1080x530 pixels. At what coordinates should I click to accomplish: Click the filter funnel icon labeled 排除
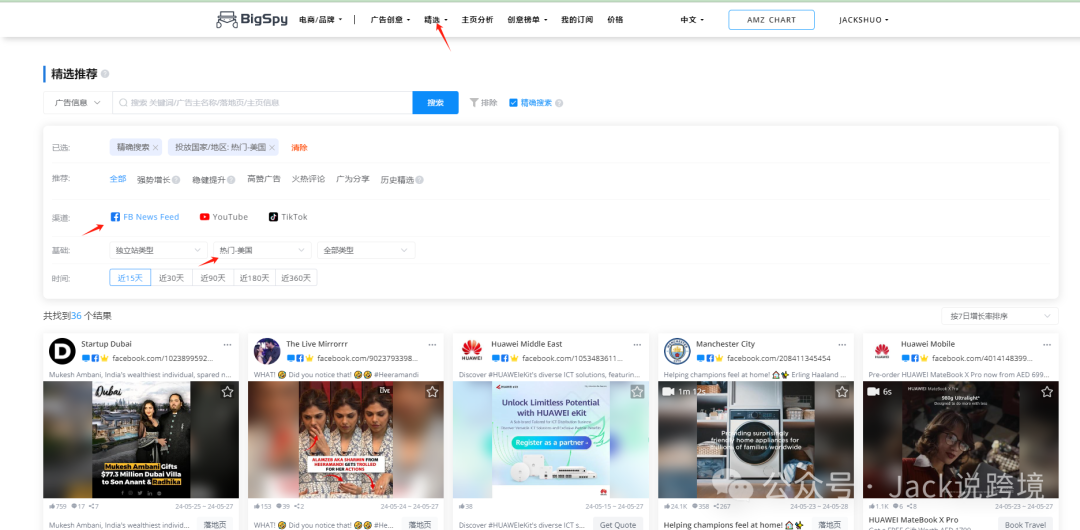pos(475,103)
